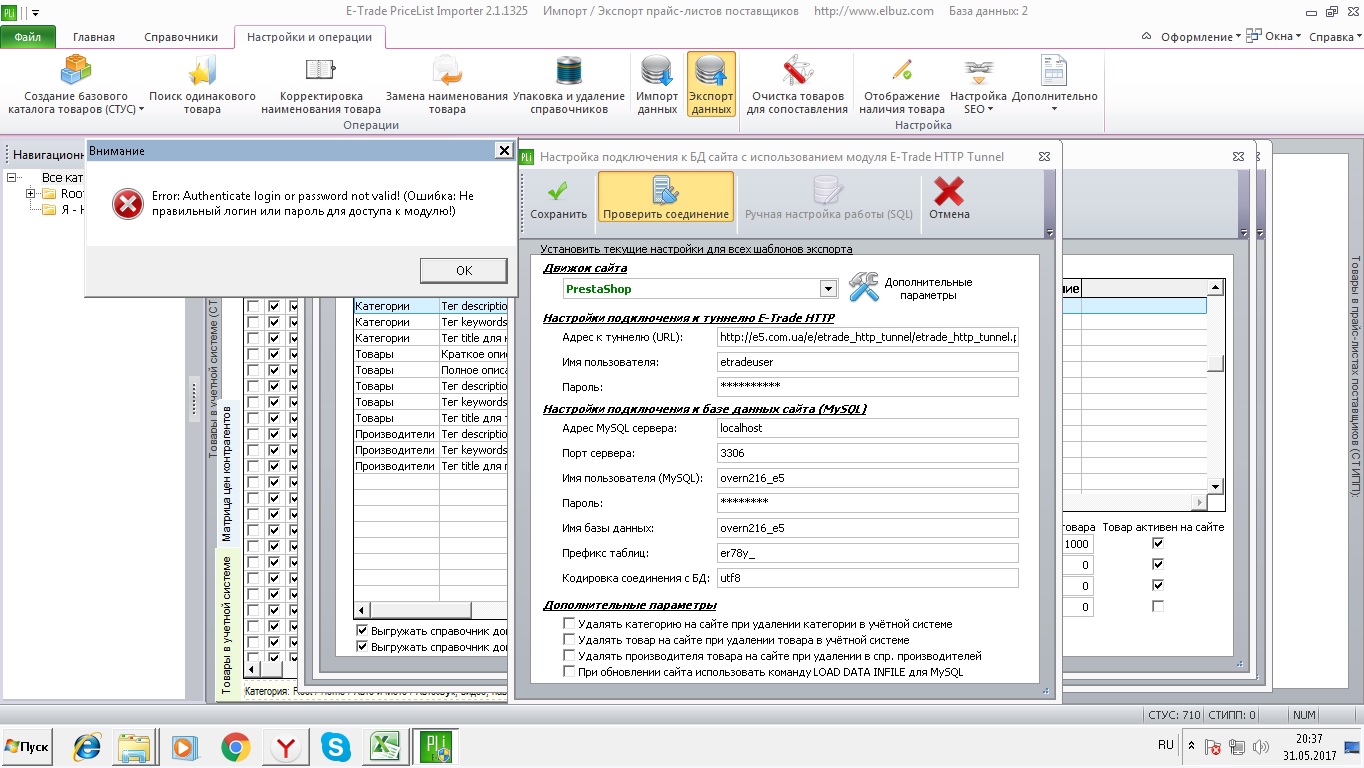Open 'Упаковка и удаление справочников' tool

(569, 84)
